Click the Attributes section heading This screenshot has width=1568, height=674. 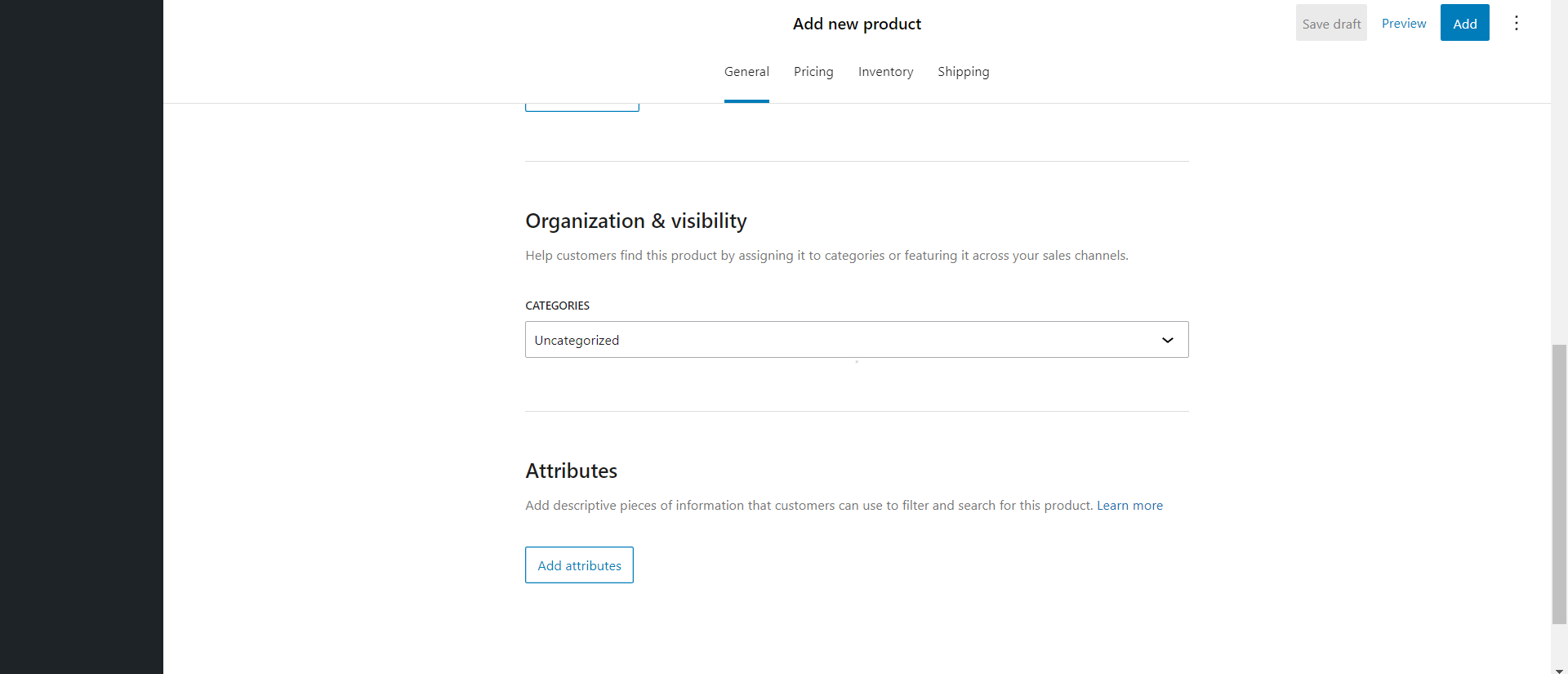click(x=571, y=471)
